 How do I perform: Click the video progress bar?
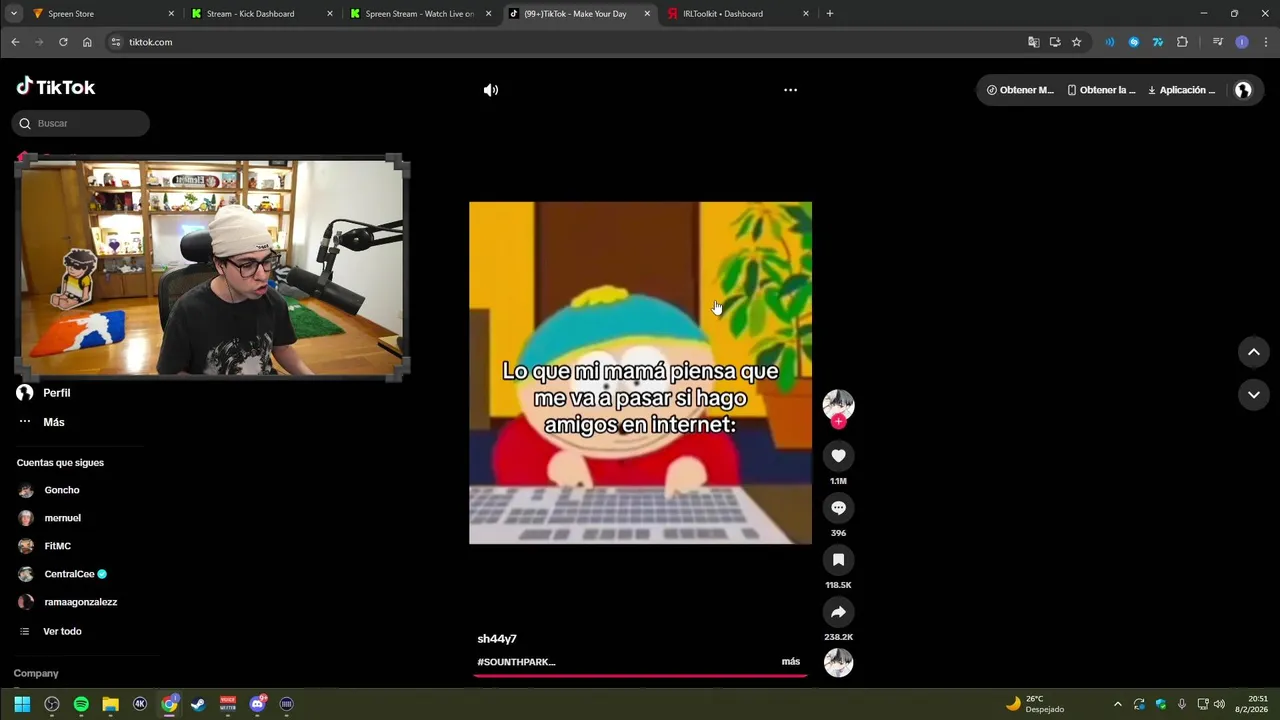click(640, 676)
